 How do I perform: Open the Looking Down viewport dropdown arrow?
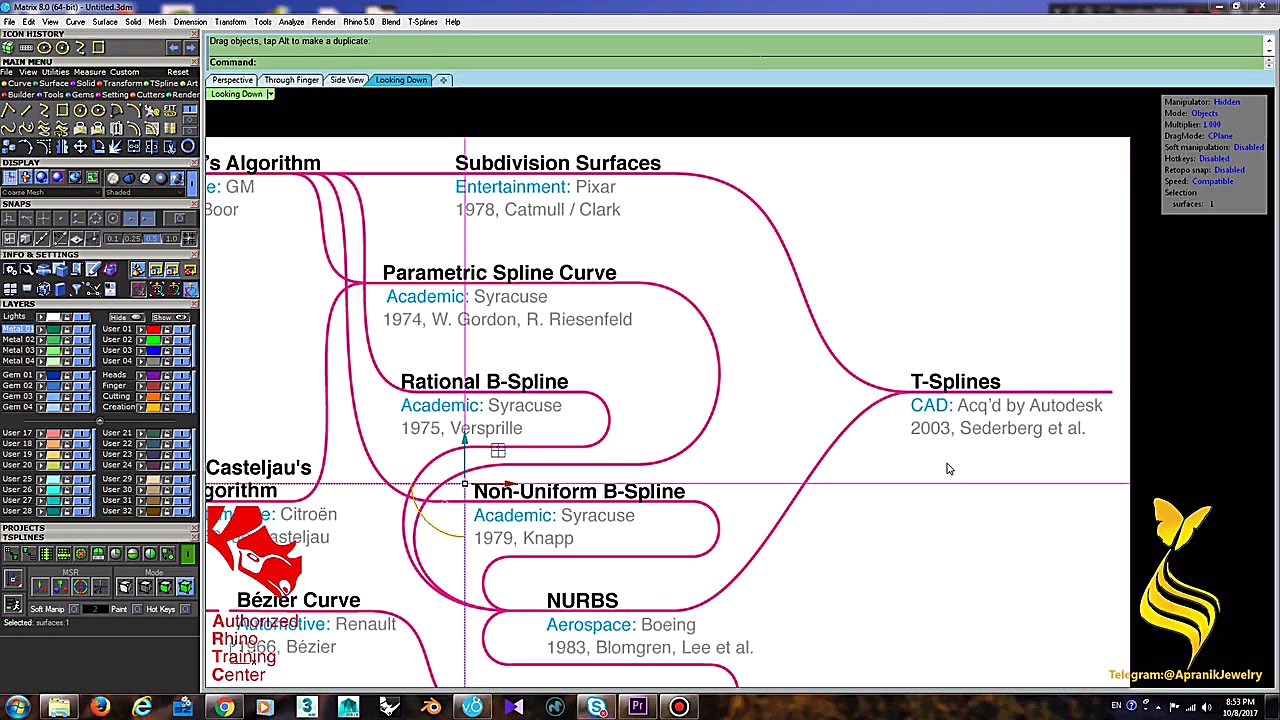[x=269, y=94]
